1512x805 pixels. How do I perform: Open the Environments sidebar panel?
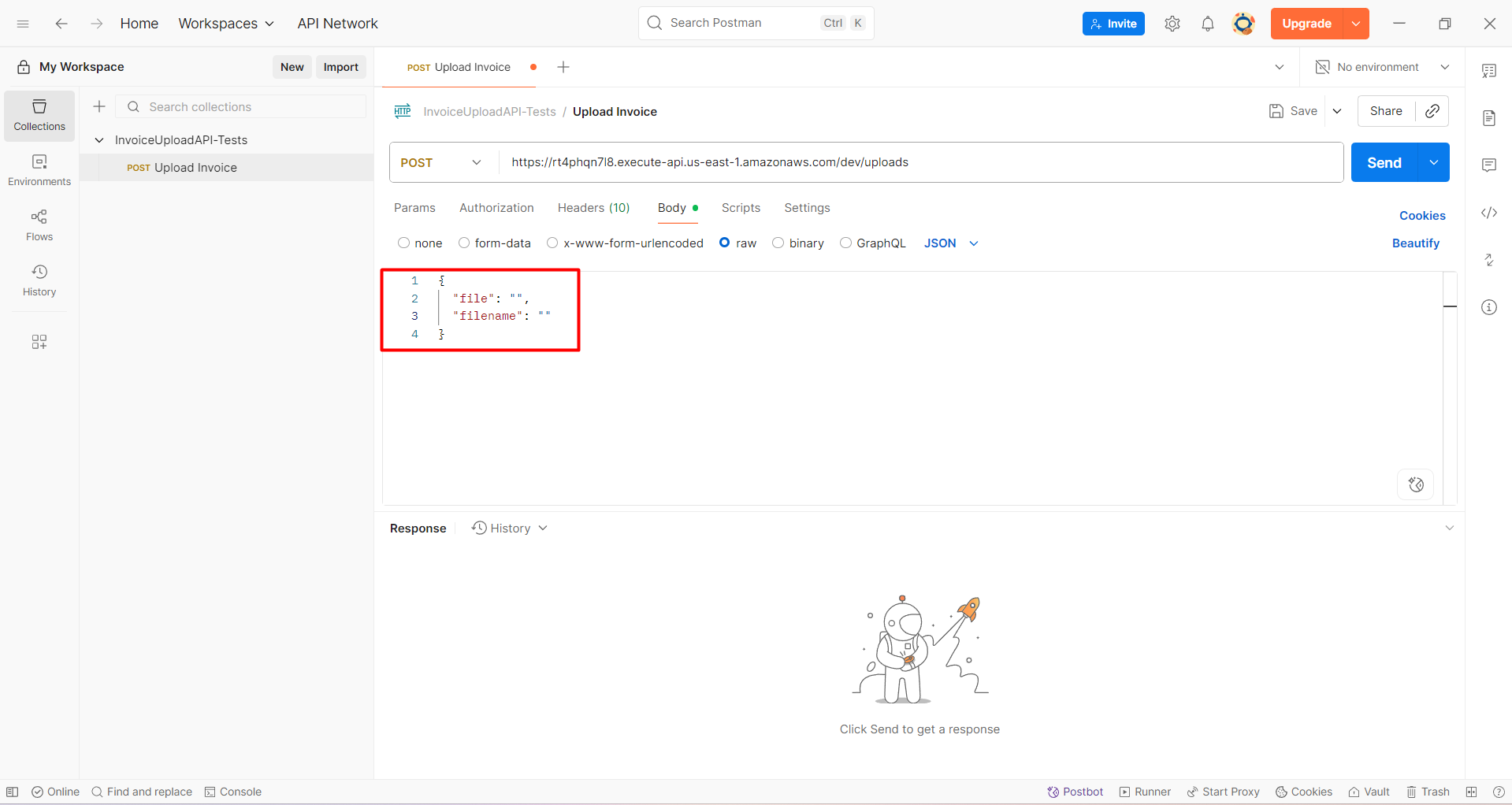[39, 170]
